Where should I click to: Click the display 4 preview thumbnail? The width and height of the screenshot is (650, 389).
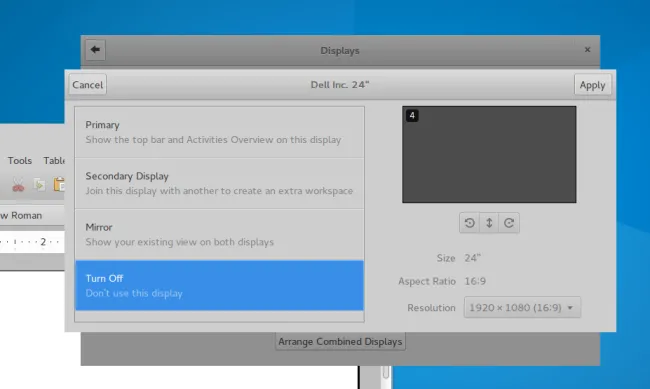(x=489, y=154)
